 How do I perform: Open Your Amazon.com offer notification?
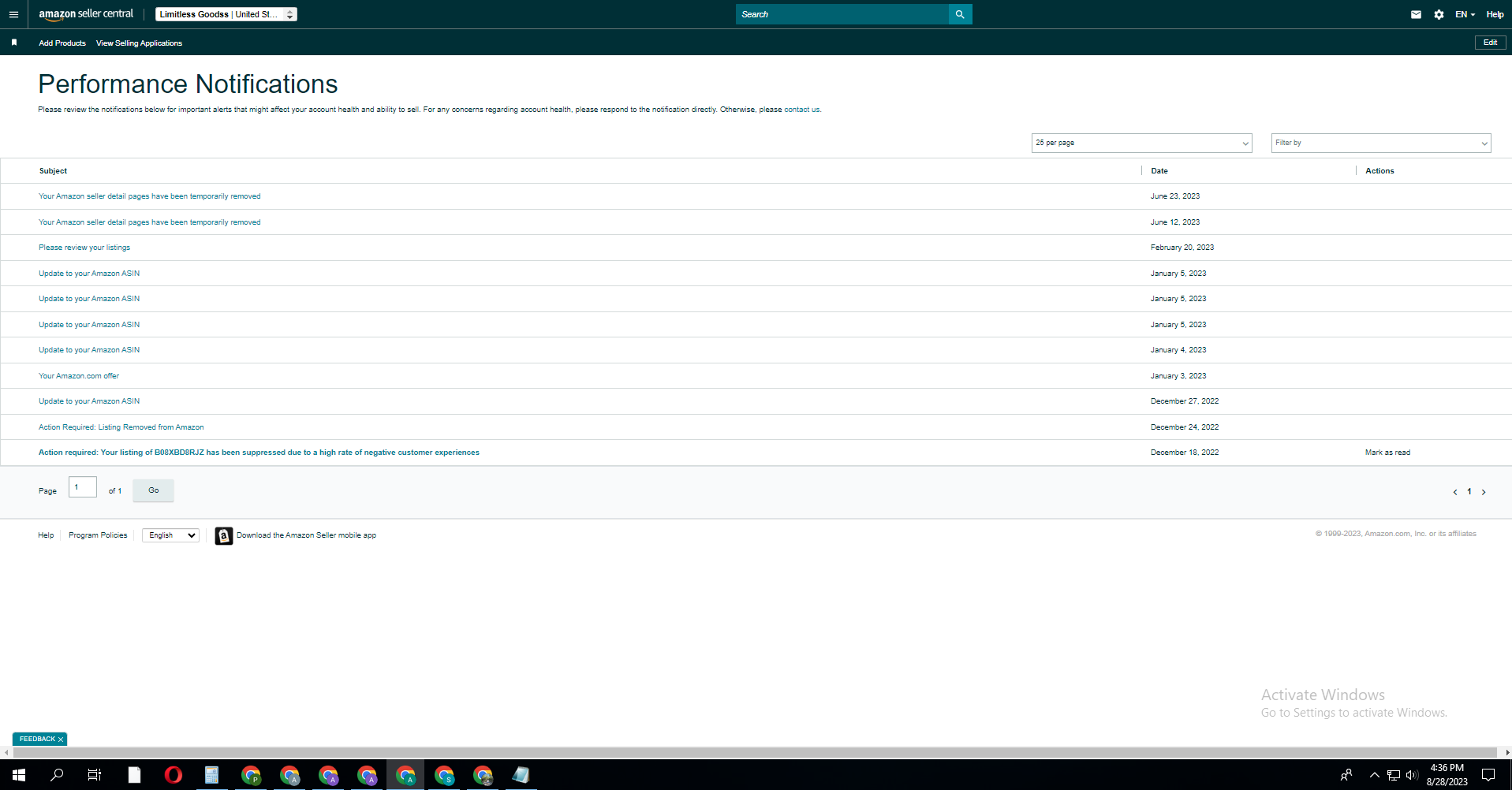(79, 376)
